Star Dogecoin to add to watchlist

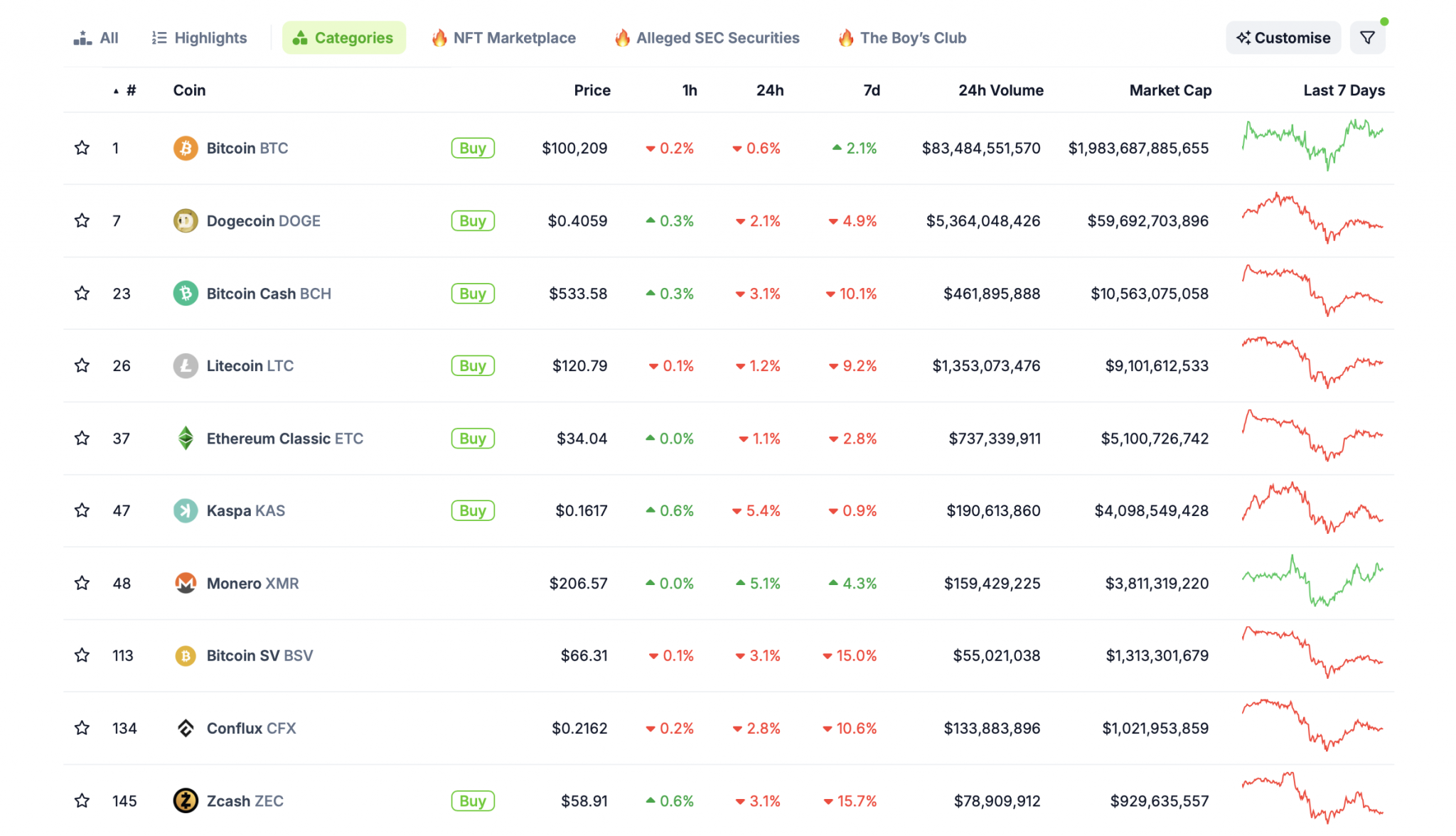(82, 220)
